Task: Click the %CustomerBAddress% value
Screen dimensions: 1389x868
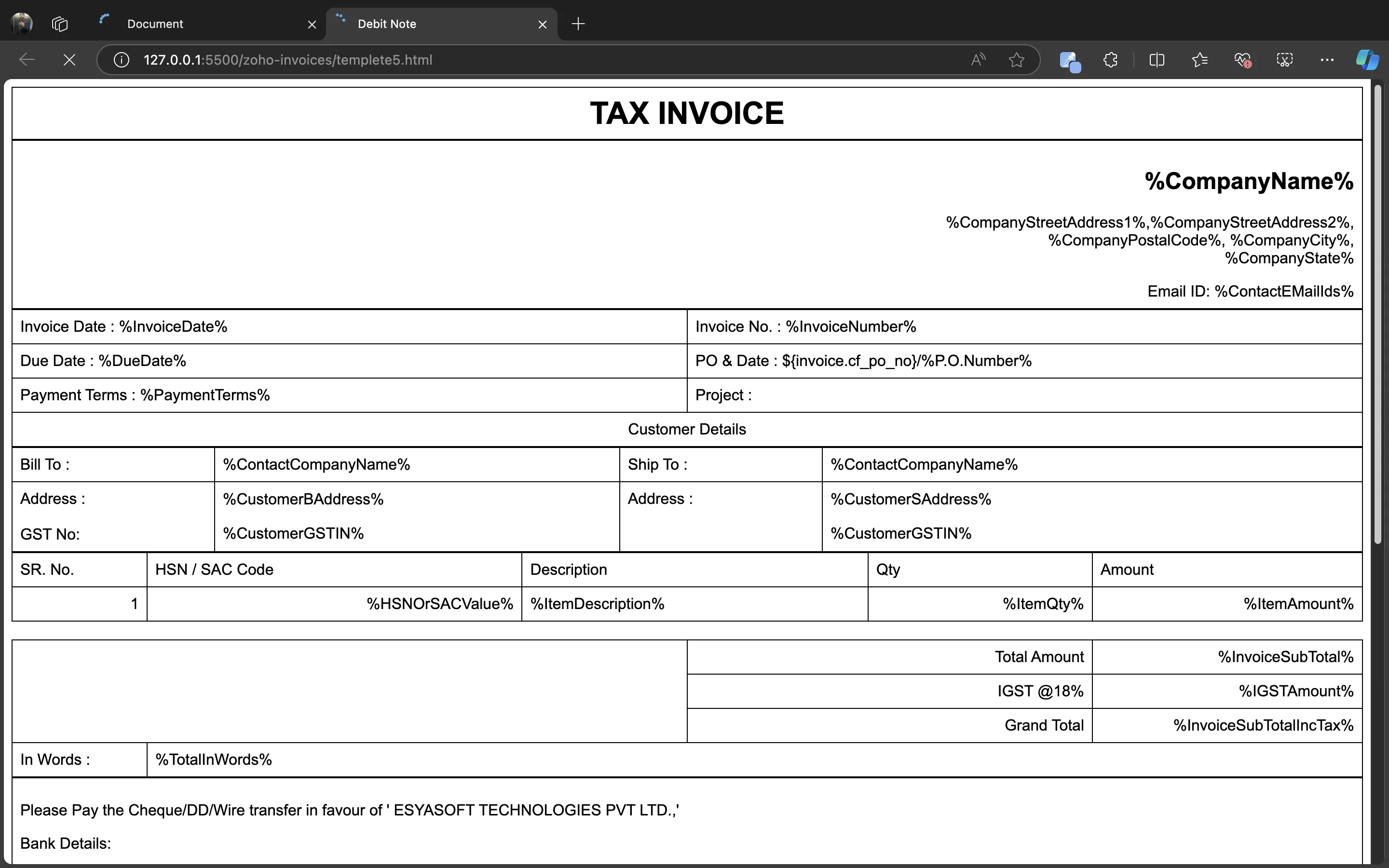Action: coord(303,499)
